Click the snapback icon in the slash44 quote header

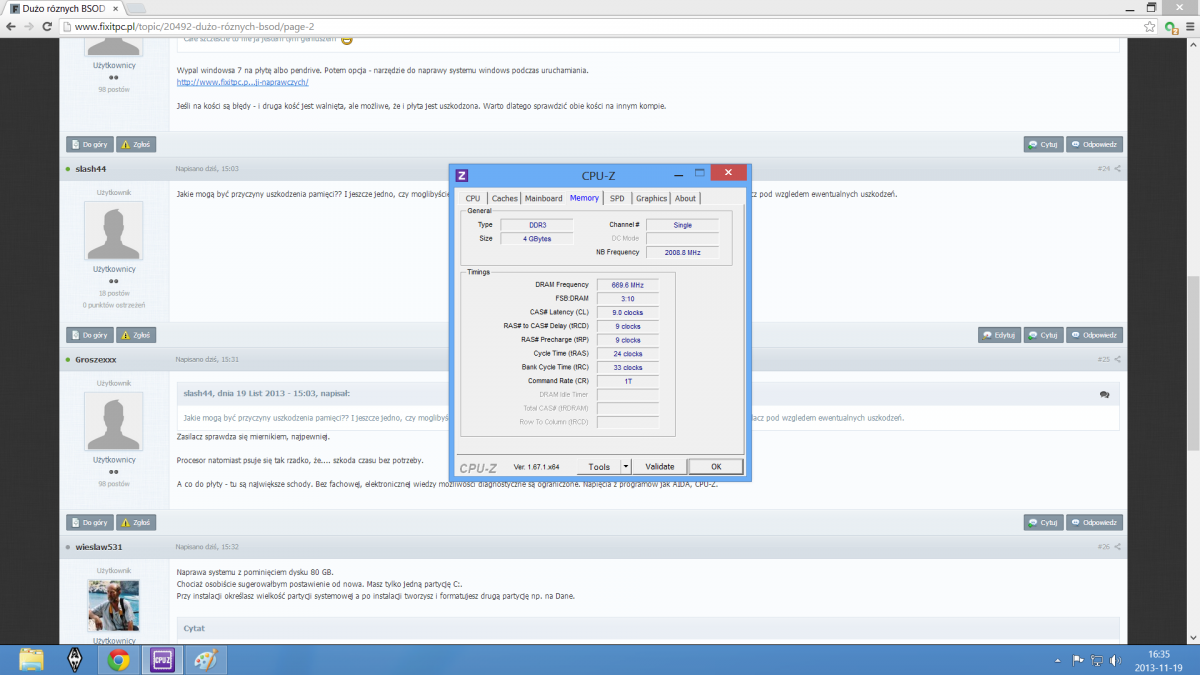1104,395
